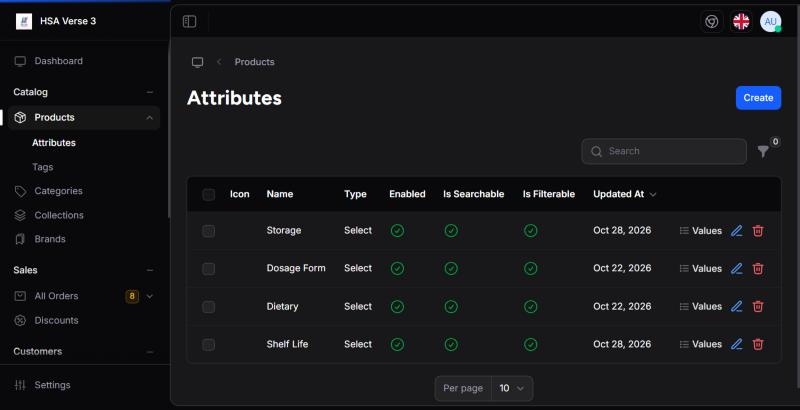Click the Products breadcrumb link

[x=254, y=62]
